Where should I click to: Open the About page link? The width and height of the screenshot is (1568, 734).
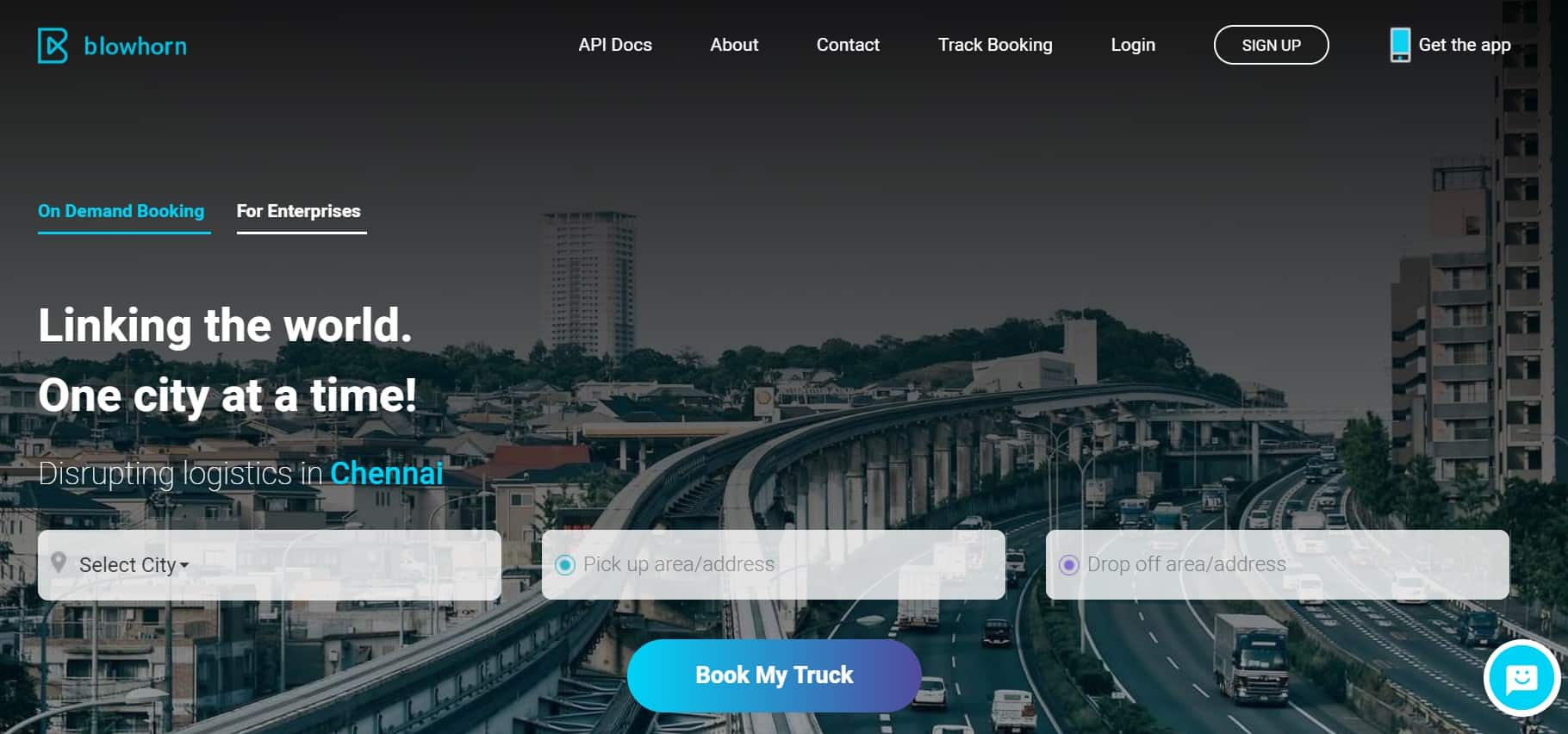tap(734, 45)
